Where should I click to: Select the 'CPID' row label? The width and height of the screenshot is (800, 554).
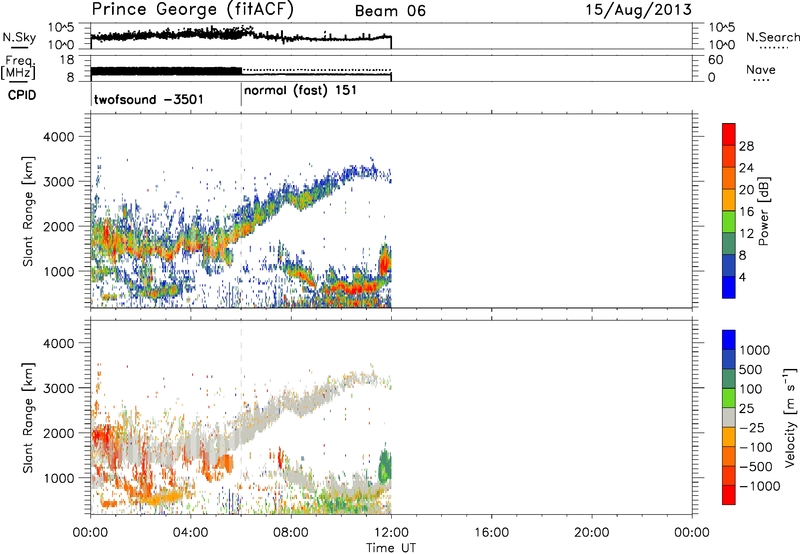(x=22, y=95)
